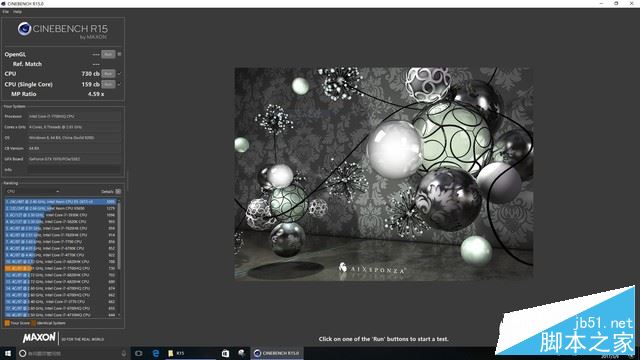This screenshot has height=360, width=640.
Task: Open the Windows Store taskbar icon
Action: click(x=225, y=353)
